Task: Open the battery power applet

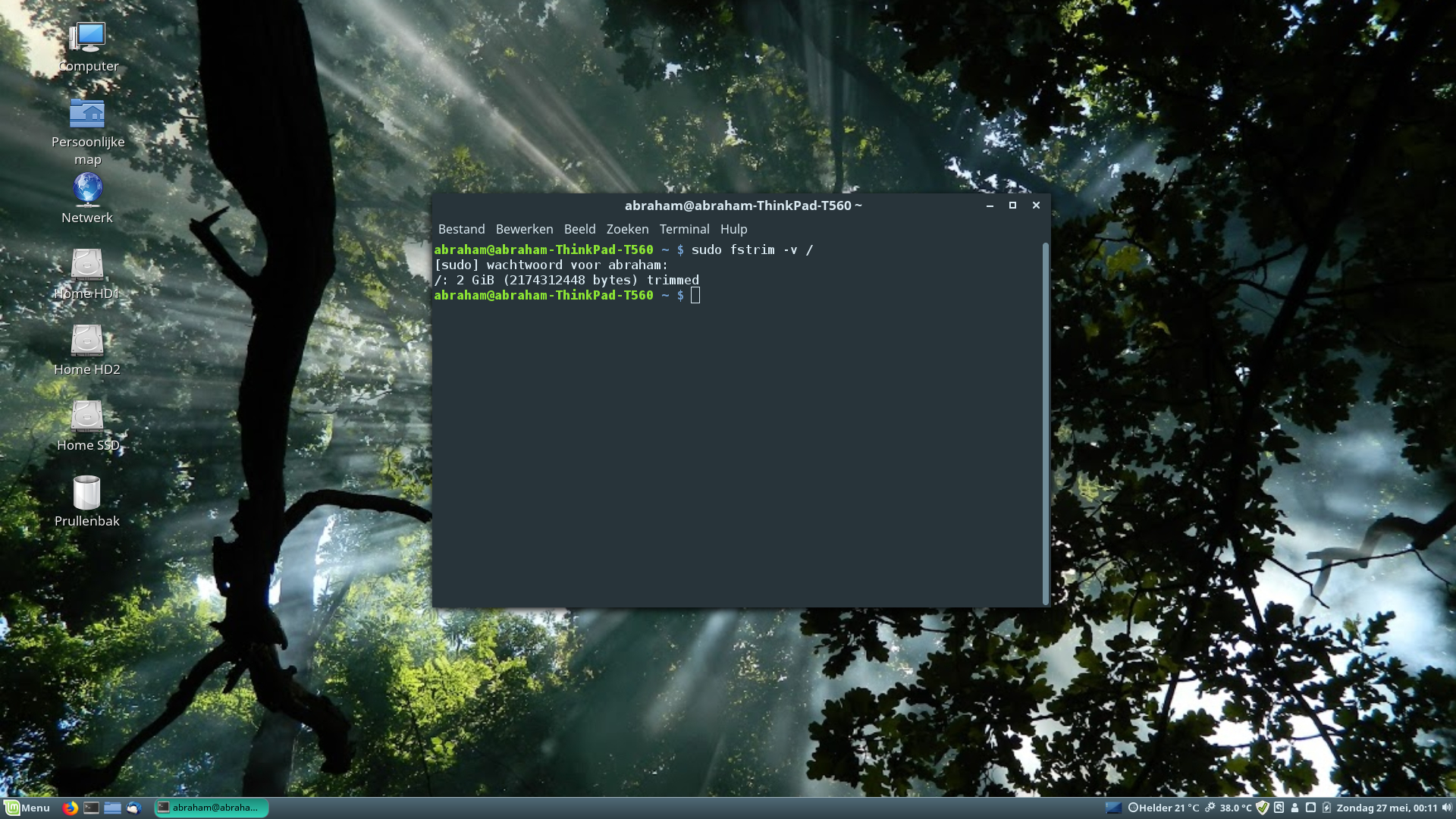Action: click(1326, 808)
